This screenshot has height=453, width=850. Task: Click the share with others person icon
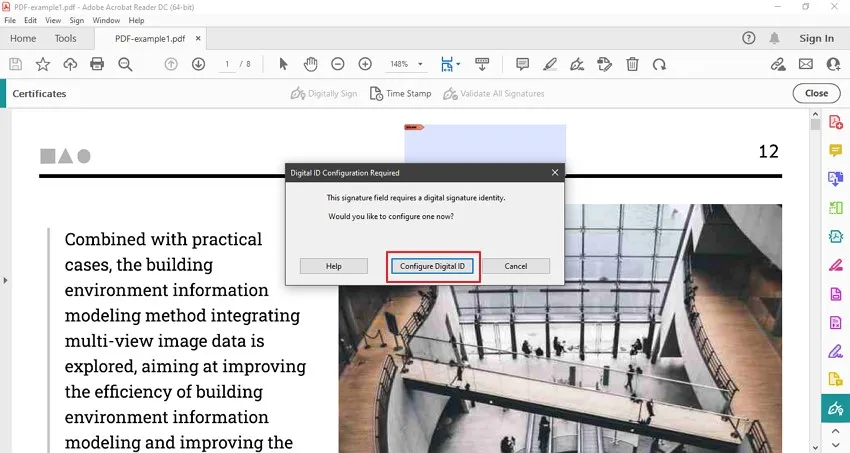point(834,64)
